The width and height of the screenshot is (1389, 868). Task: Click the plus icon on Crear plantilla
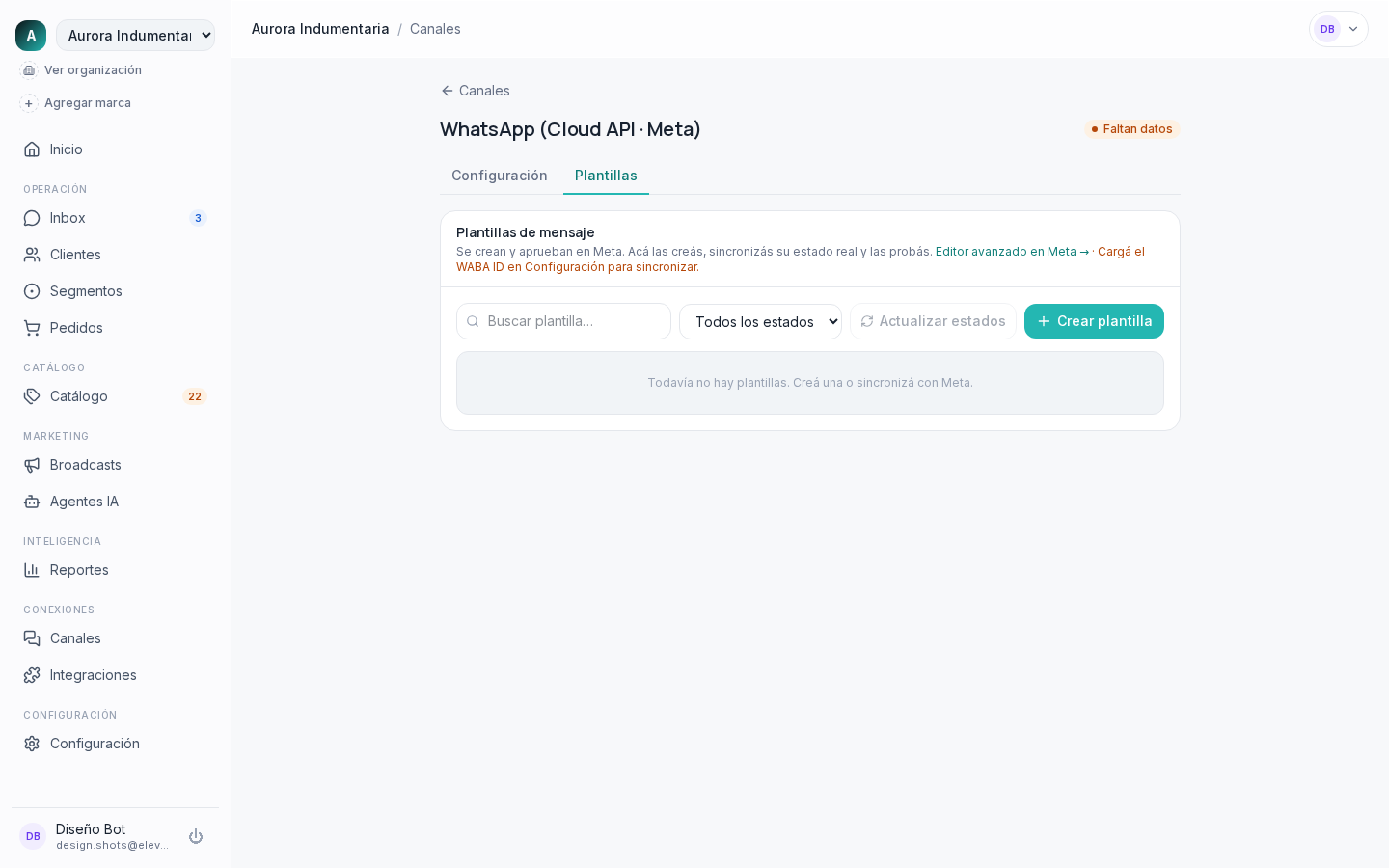pos(1044,321)
